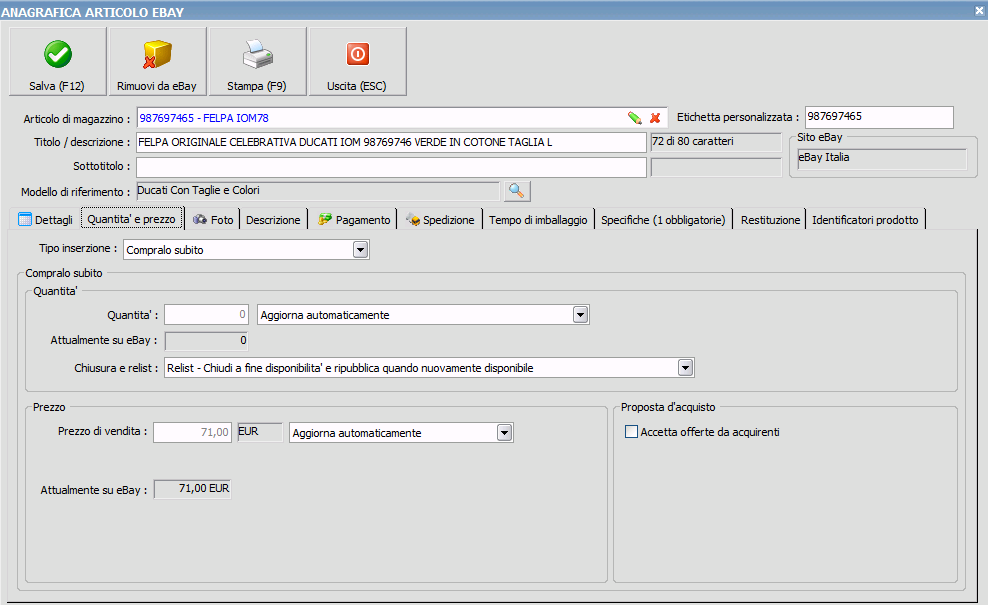The image size is (988, 605).
Task: Click the EUR currency box
Action: (x=260, y=432)
